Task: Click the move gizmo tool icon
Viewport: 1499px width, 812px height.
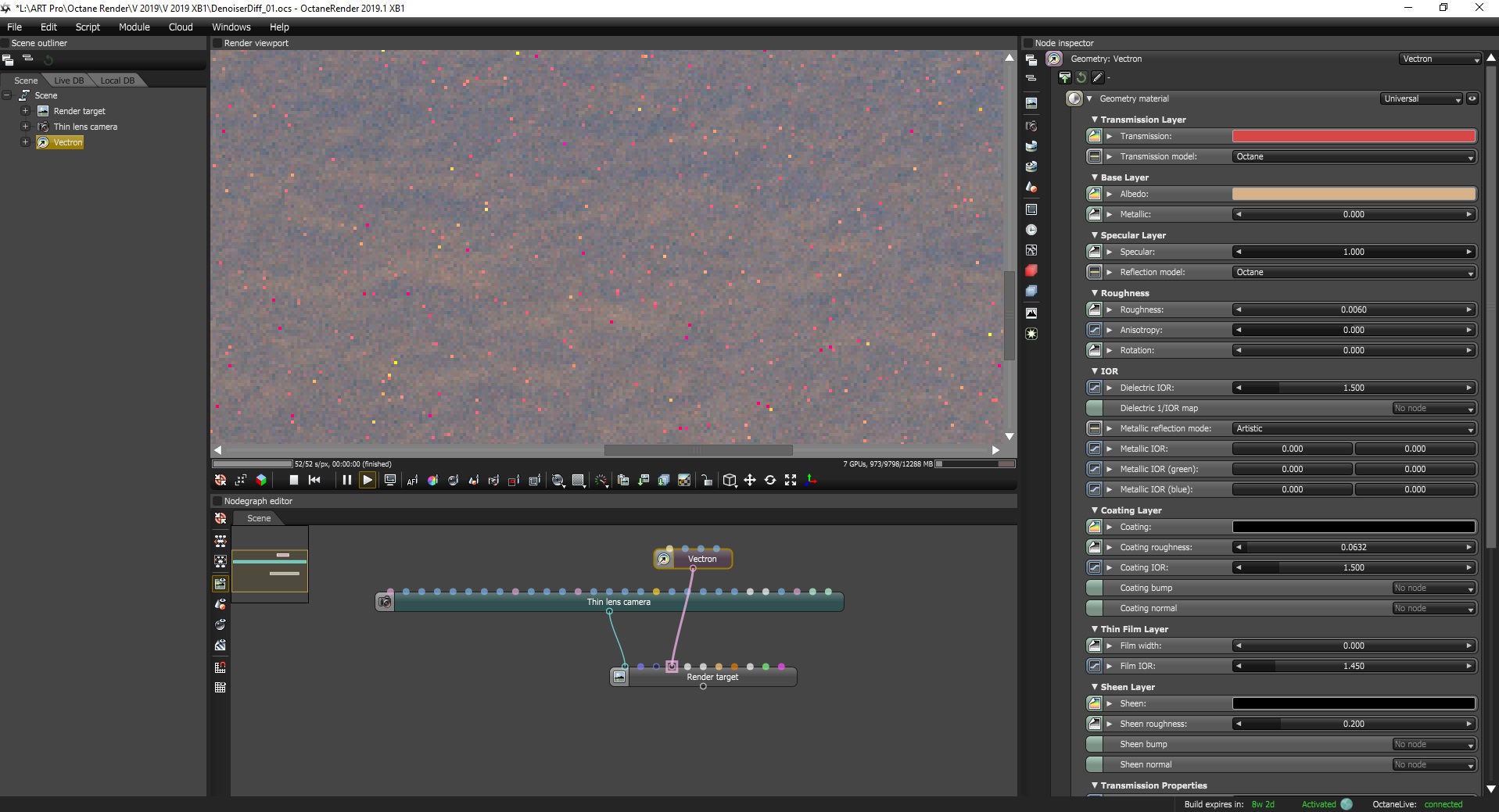Action: point(750,480)
